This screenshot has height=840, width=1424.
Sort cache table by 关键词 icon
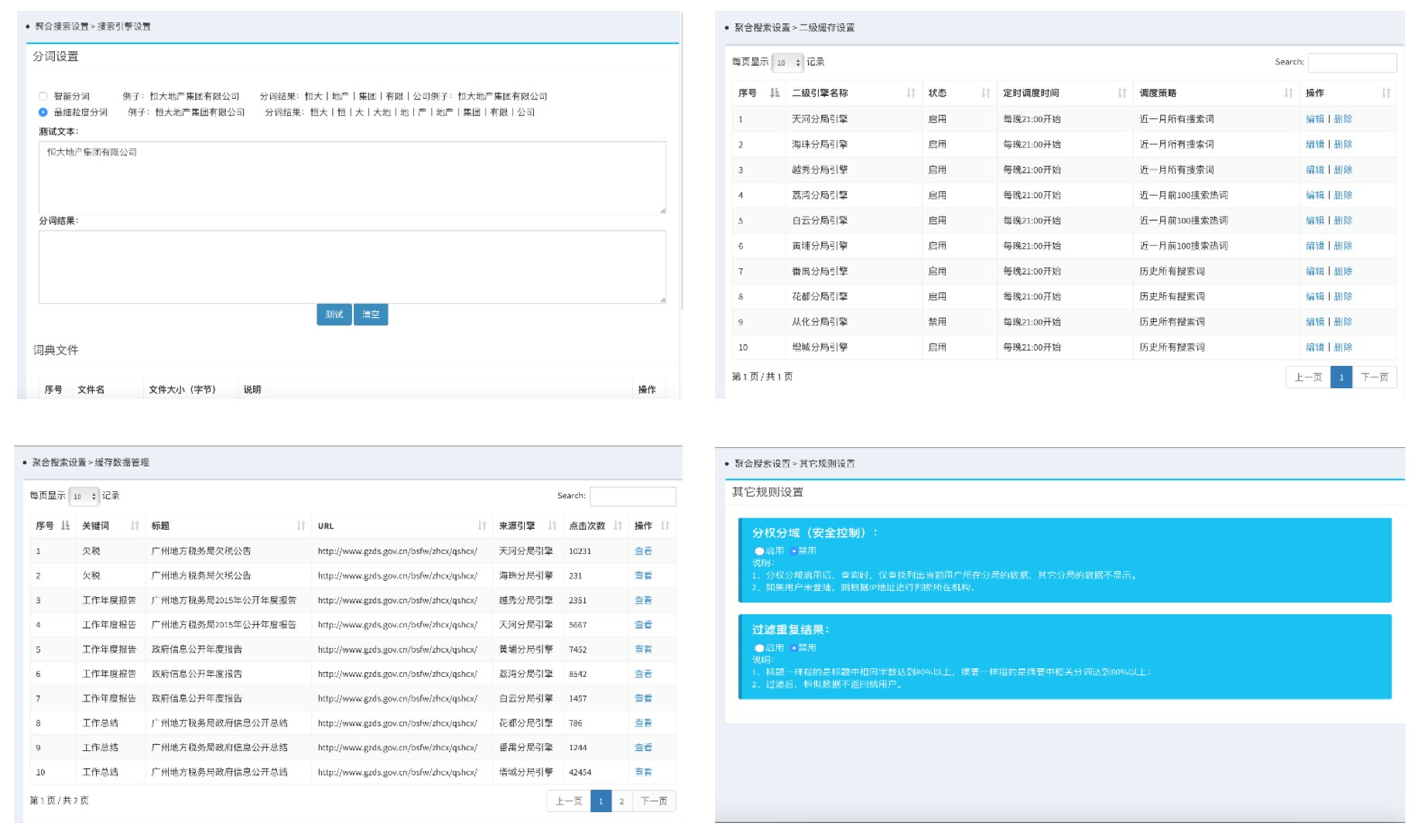pyautogui.click(x=135, y=526)
